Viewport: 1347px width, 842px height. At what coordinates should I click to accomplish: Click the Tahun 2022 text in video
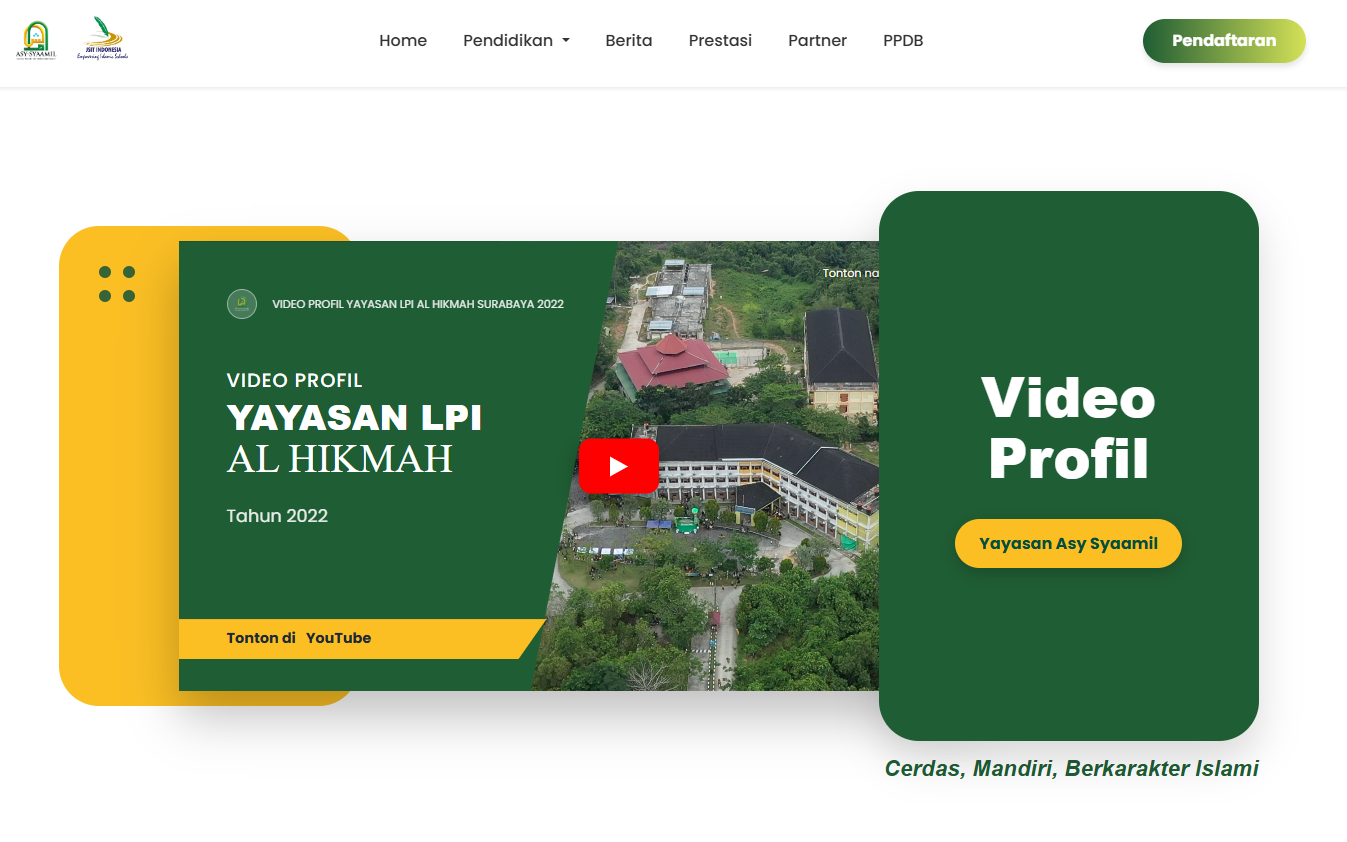(x=277, y=516)
